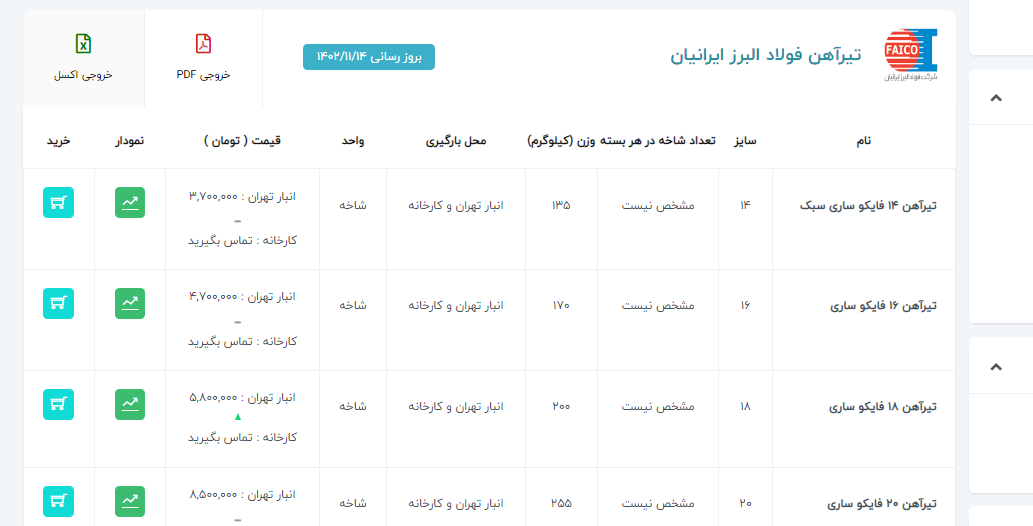Export table via خروجی PDF
The image size is (1033, 526).
coord(203,58)
